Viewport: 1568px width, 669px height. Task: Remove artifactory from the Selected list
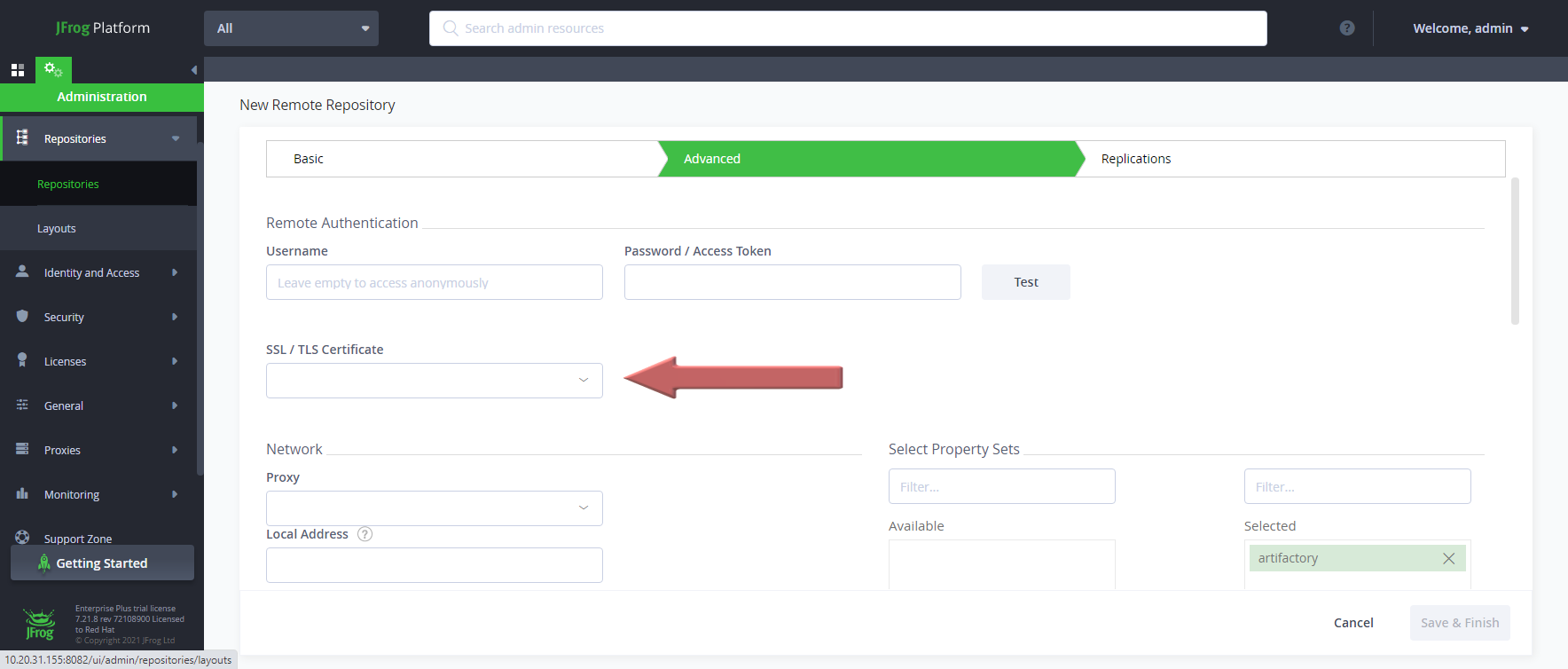[x=1448, y=558]
